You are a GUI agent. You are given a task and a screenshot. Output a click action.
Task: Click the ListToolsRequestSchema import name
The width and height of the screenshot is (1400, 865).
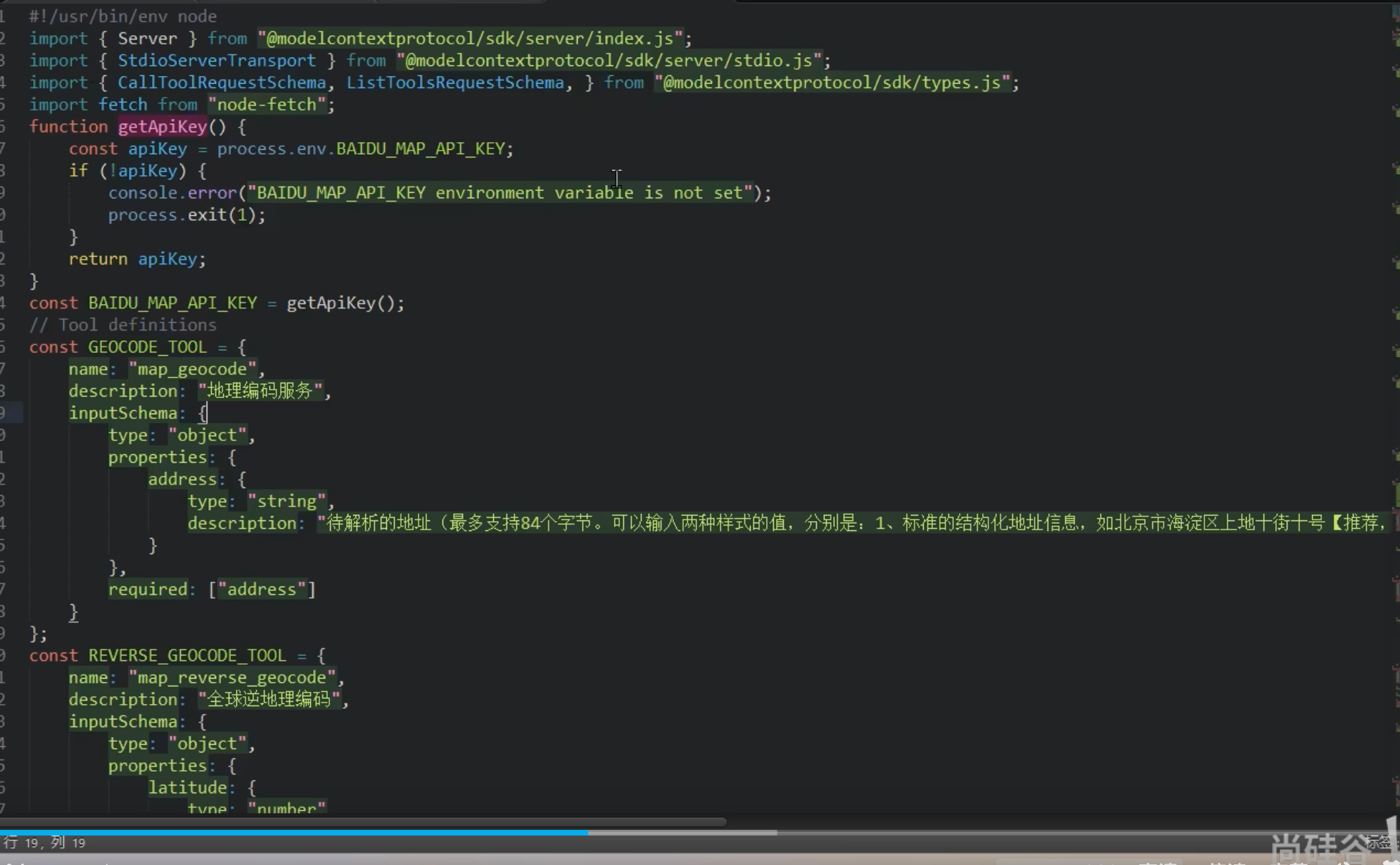[x=454, y=83]
